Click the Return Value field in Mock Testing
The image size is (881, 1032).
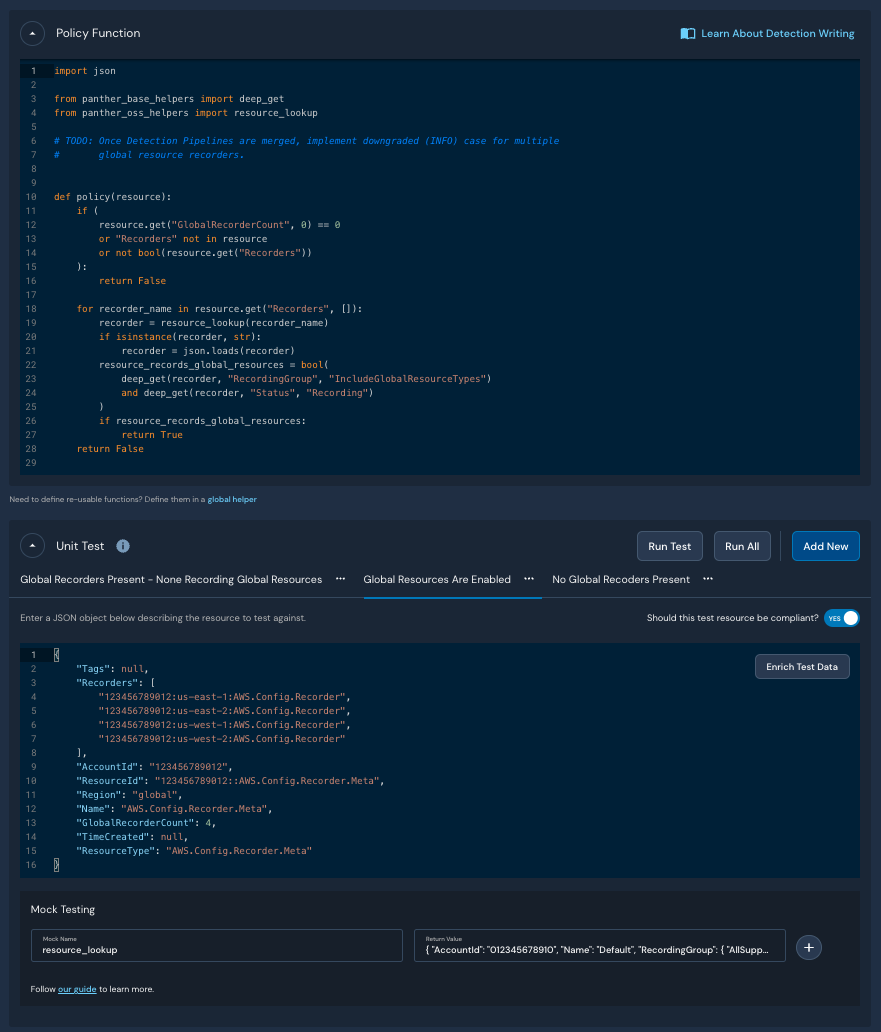pyautogui.click(x=600, y=946)
